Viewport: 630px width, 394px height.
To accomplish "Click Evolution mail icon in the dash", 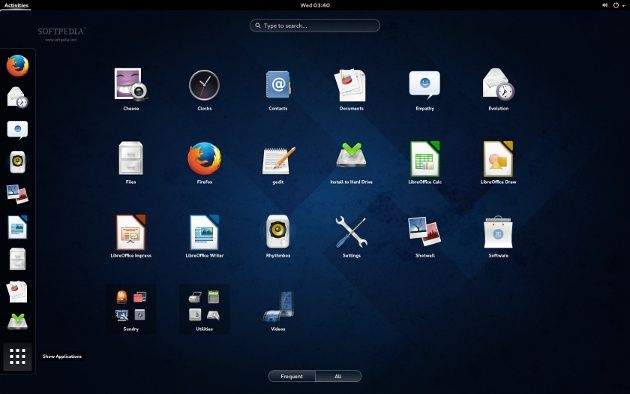I will click(18, 97).
